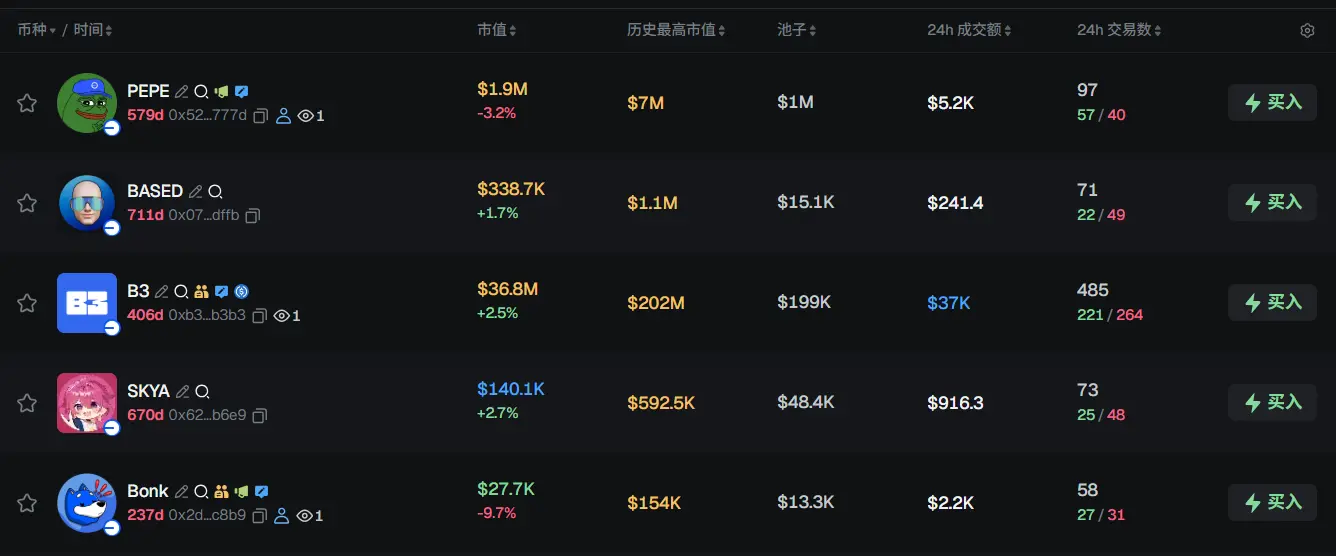
Task: Sort by 历史最高市值 header
Action: 676,31
